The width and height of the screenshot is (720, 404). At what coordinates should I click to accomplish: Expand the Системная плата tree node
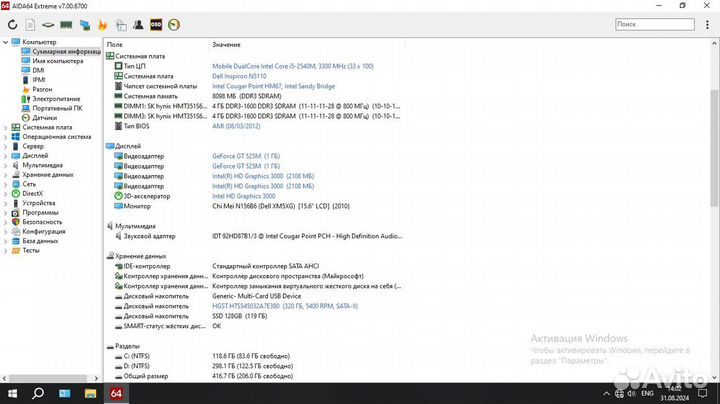pos(6,128)
